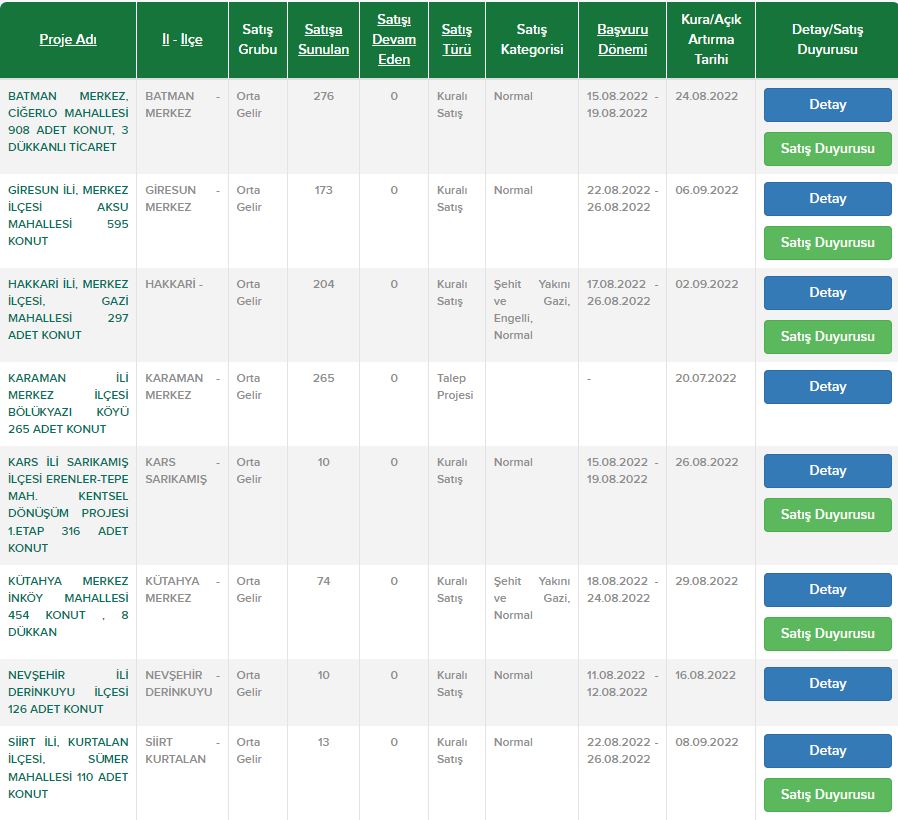This screenshot has height=820, width=898.
Task: Open Detay for Kars Sarıkamış project
Action: coord(827,471)
